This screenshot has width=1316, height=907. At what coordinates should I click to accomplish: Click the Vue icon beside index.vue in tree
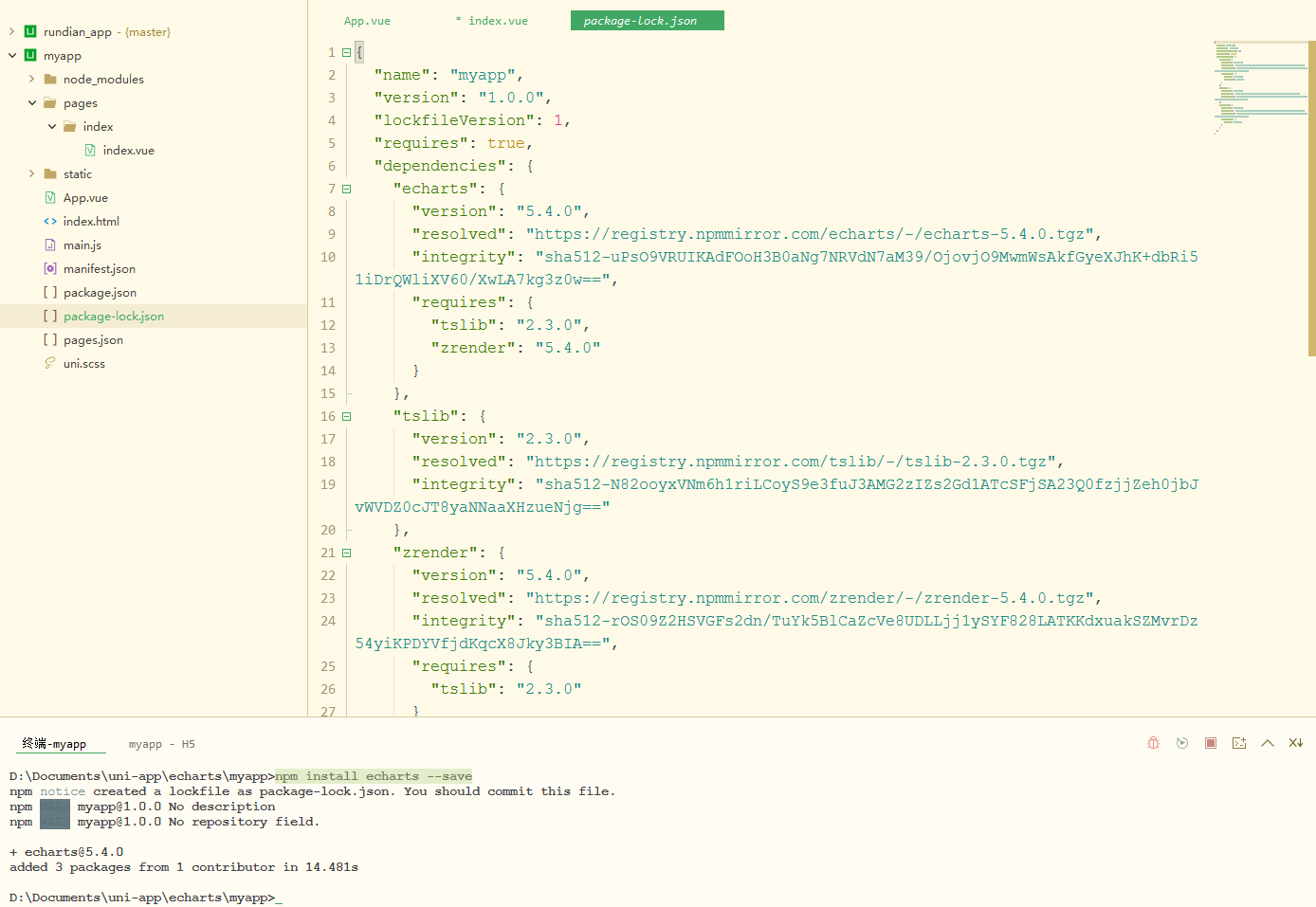click(90, 150)
